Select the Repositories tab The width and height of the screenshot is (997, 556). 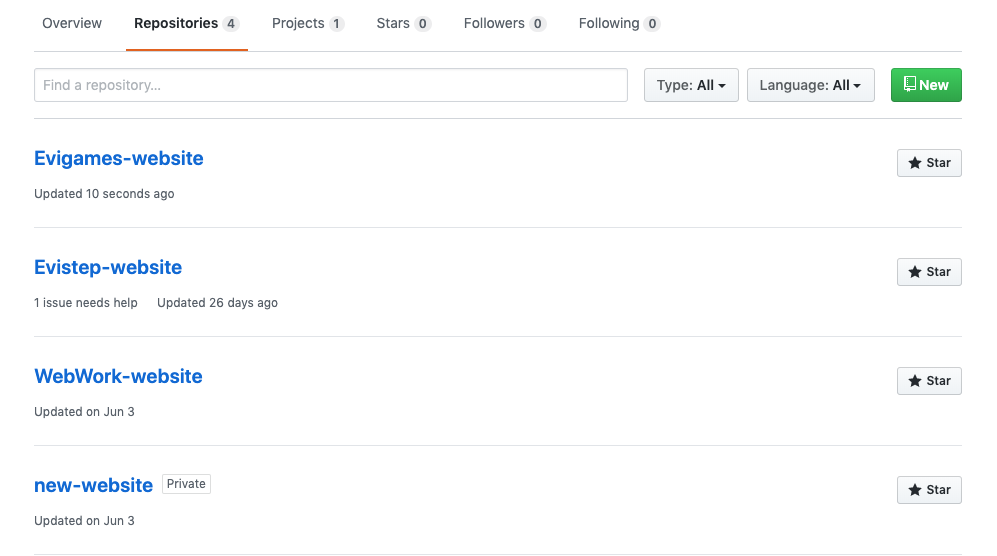click(186, 24)
